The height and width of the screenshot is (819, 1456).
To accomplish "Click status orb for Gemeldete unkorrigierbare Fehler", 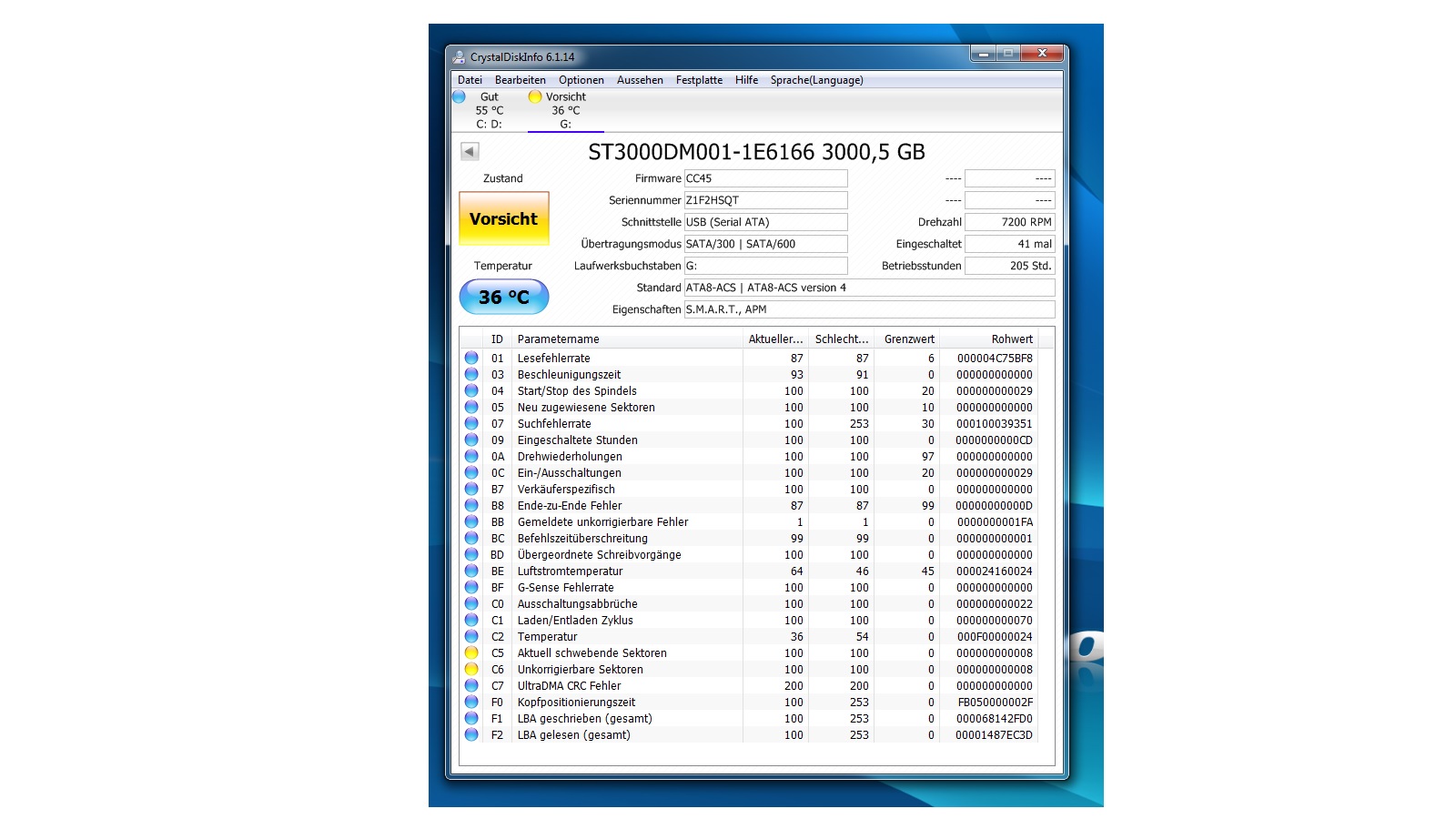I will coord(471,521).
